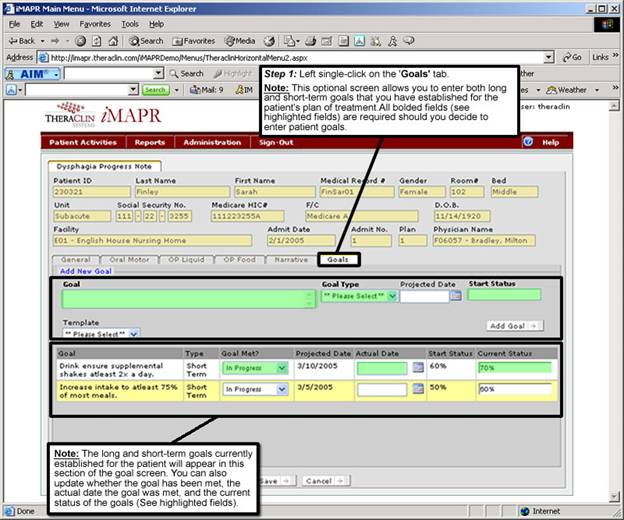Open the History icon beside Media
Screen dimensions: 624x520
pos(269,41)
